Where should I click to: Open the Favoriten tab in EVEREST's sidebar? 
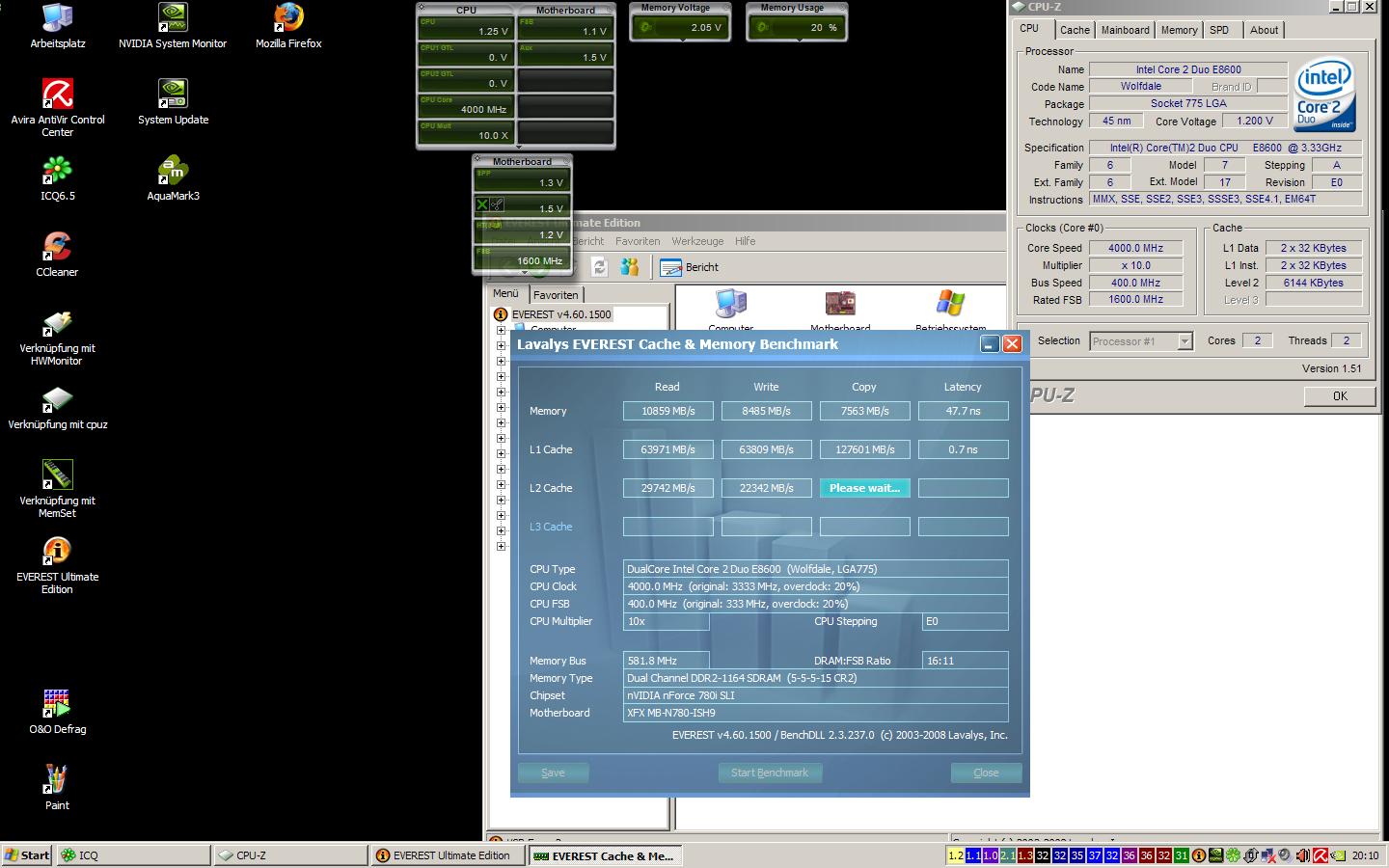[x=556, y=295]
